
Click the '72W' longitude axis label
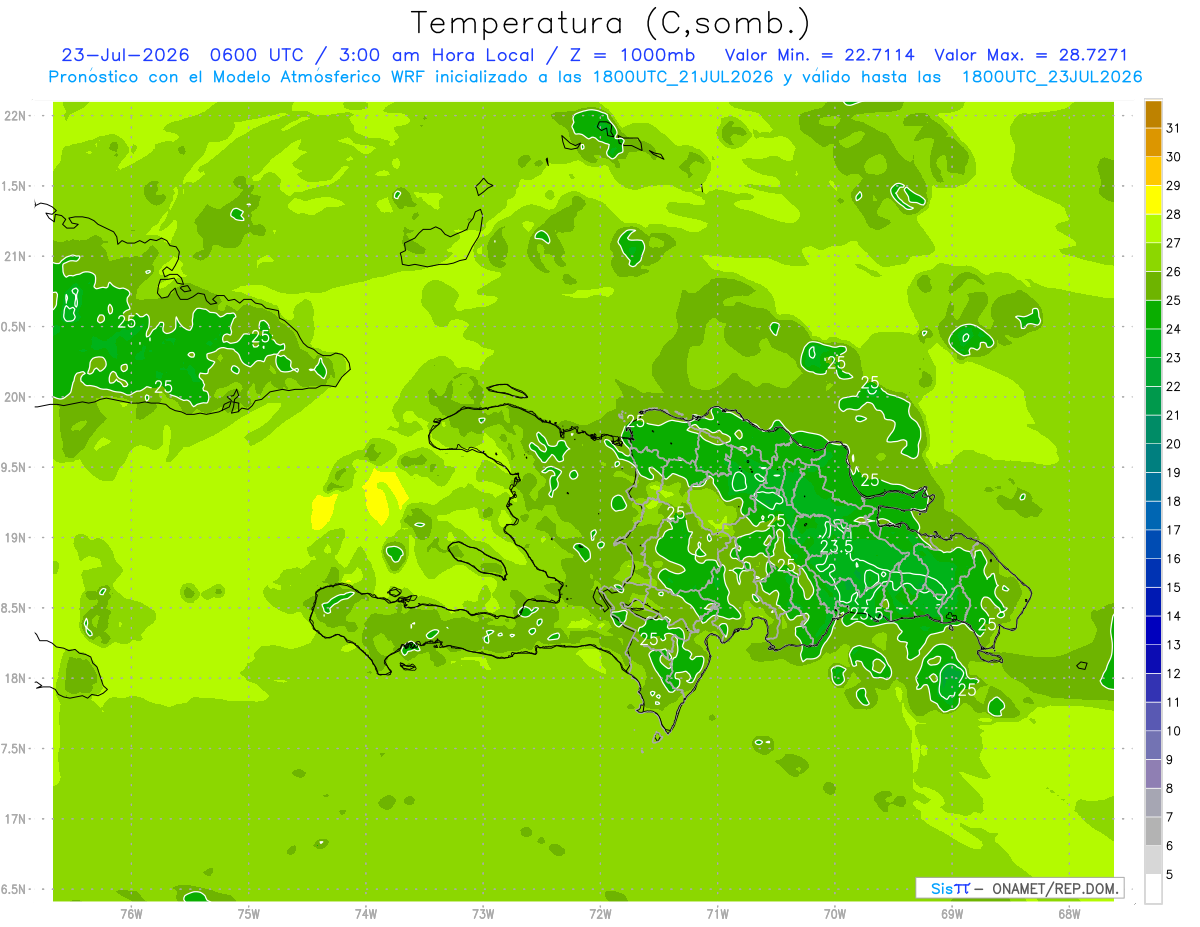click(600, 914)
